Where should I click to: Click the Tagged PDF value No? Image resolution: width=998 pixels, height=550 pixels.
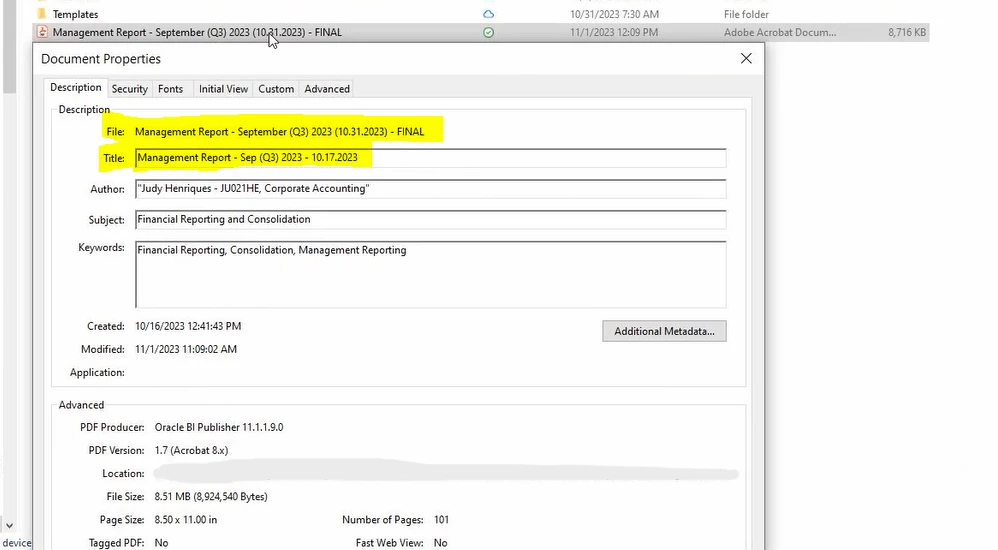click(161, 543)
